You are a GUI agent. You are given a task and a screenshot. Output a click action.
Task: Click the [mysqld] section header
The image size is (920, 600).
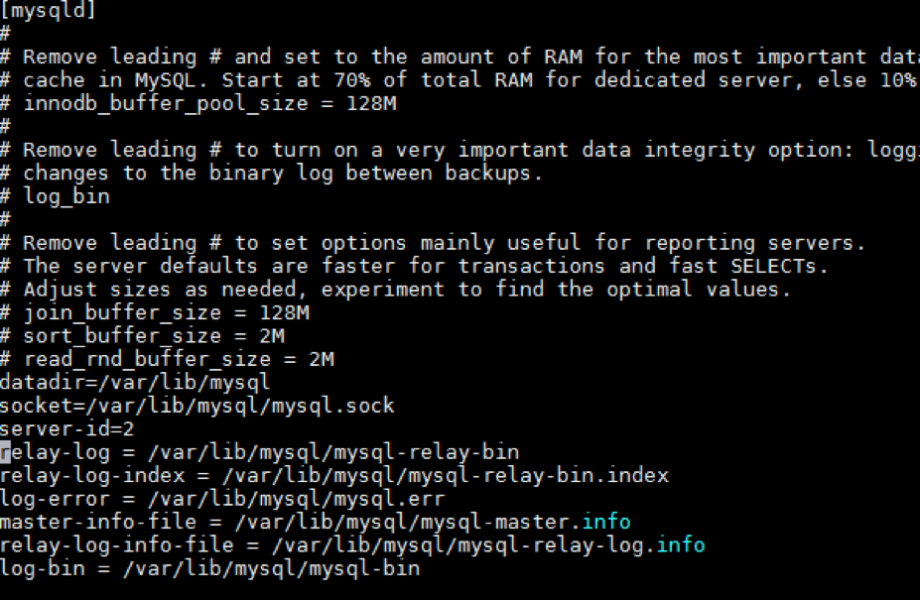tap(48, 11)
